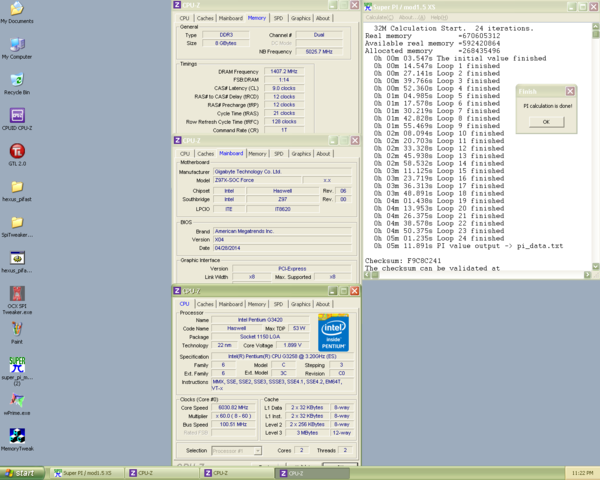
Task: Switch to Caches tab in bottom CPU-Z window
Action: coord(205,304)
